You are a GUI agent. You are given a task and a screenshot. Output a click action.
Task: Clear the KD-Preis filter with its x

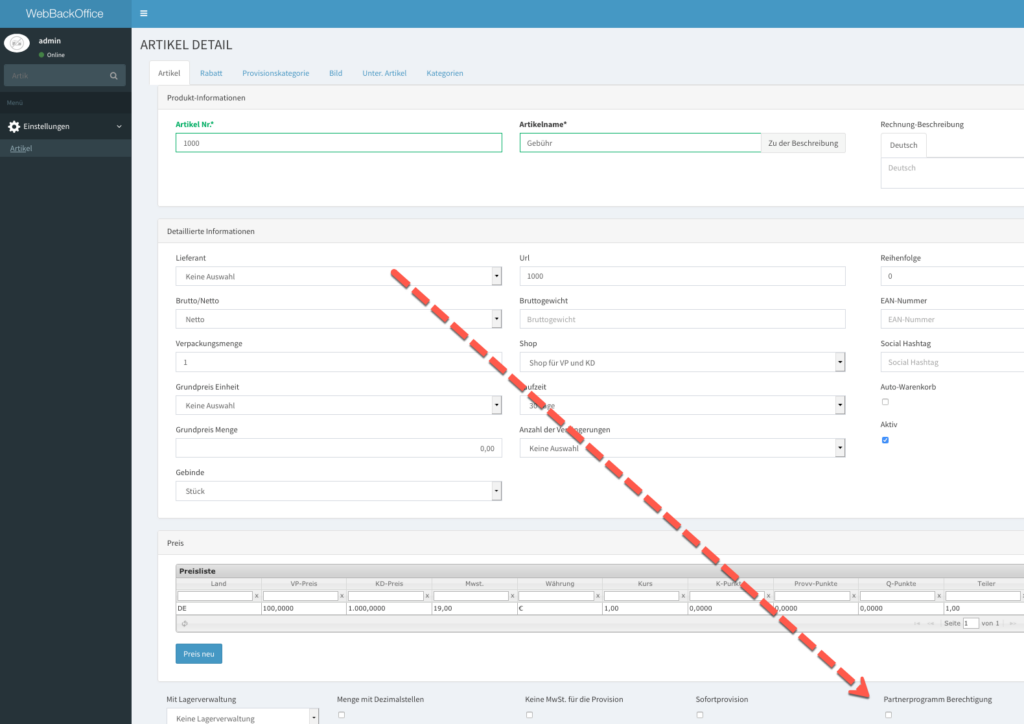pos(427,596)
